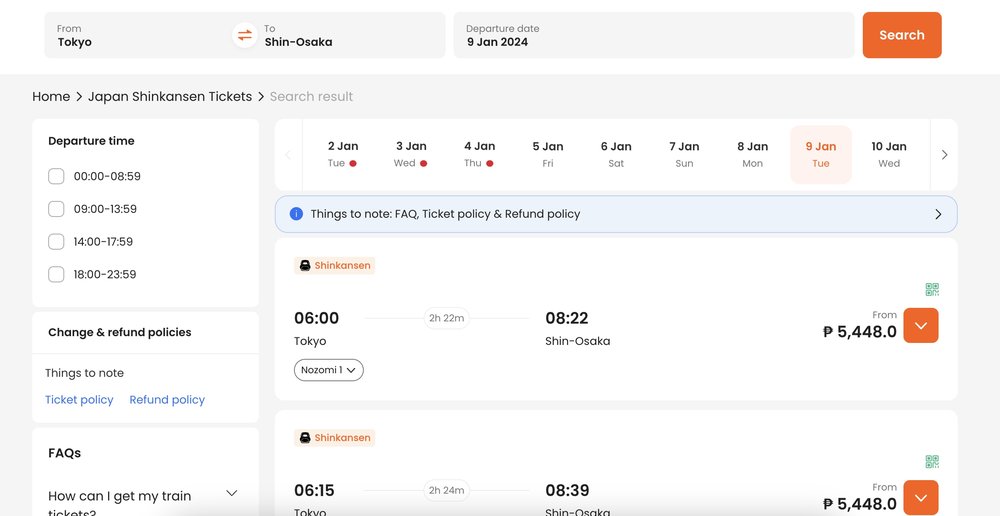Show previous dates with left arrow
Screen dimensions: 1000x516
288,155
